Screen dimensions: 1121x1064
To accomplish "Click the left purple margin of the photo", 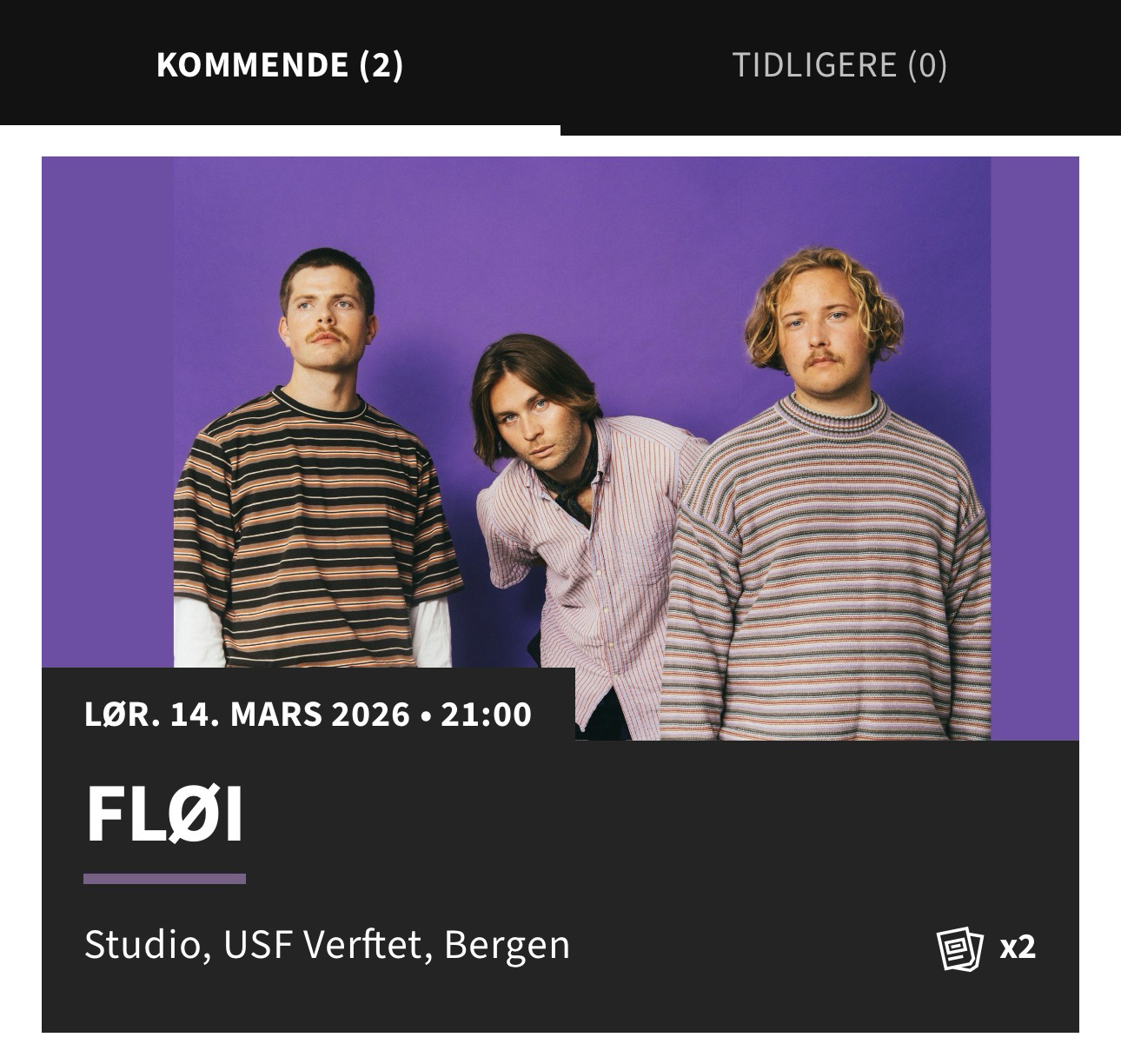I will 108,412.
